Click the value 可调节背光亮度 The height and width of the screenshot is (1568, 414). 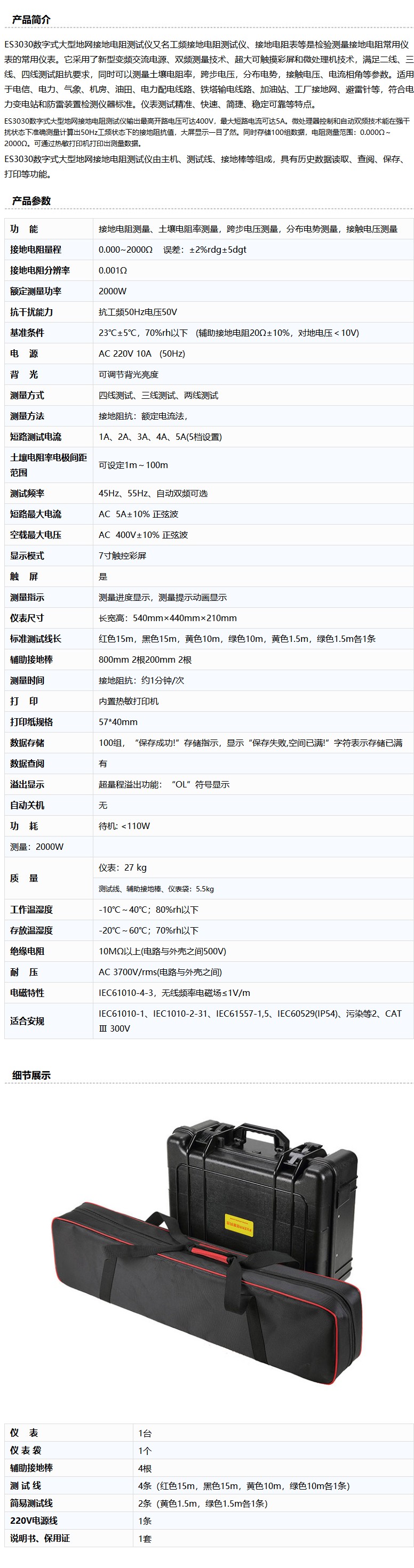coord(129,374)
